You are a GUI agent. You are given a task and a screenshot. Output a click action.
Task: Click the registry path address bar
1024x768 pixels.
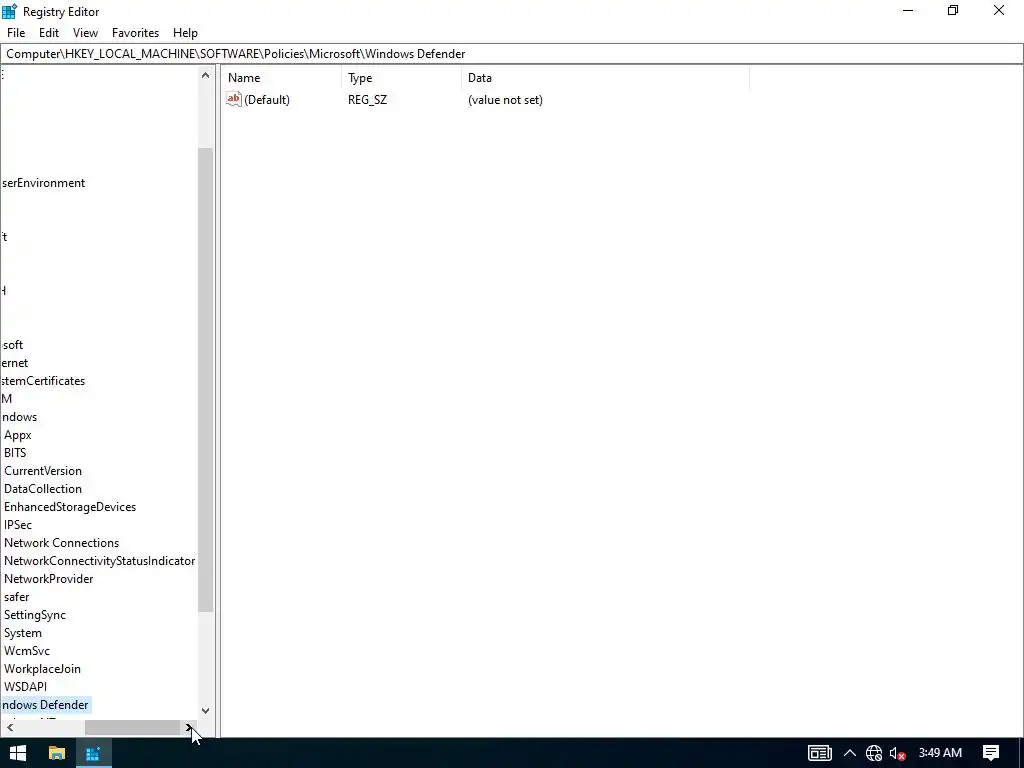tap(511, 54)
